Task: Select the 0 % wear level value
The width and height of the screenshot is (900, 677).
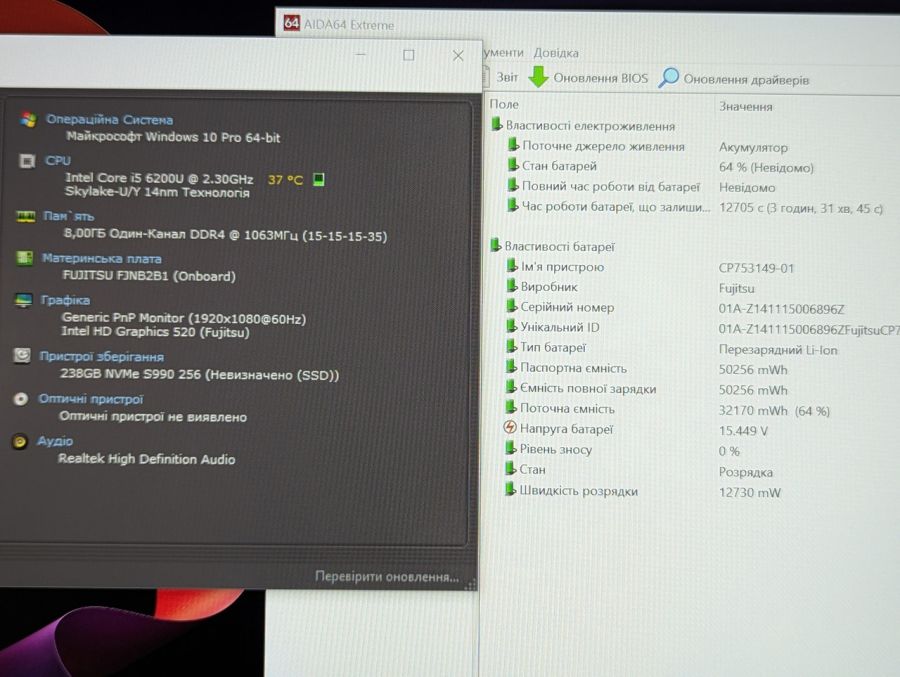Action: (x=729, y=451)
